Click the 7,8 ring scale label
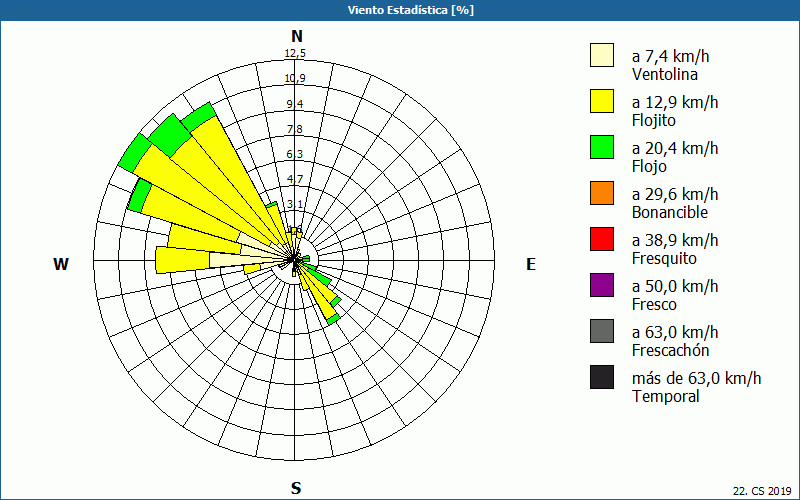 point(295,129)
